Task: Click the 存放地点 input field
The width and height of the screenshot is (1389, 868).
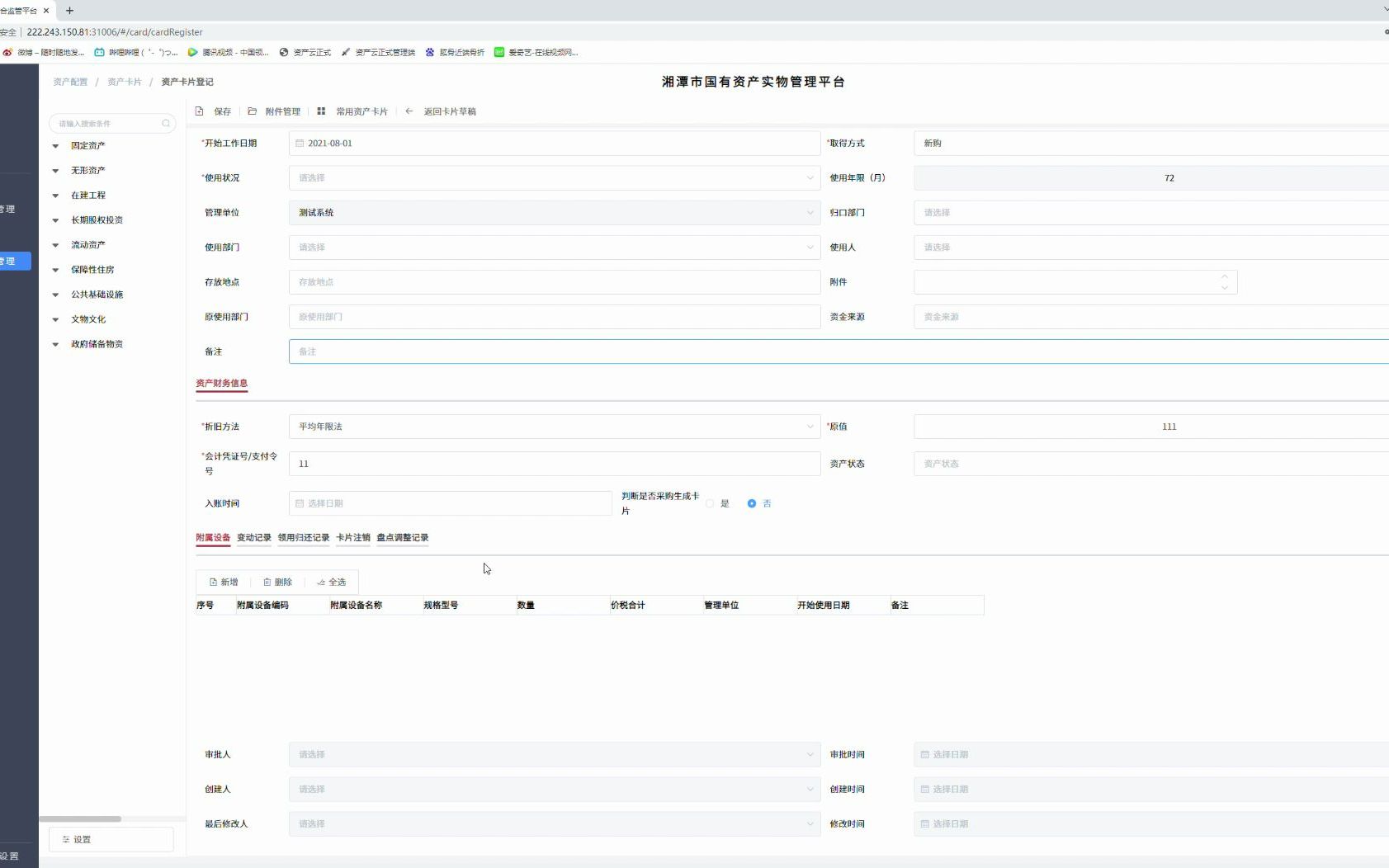Action: [555, 281]
